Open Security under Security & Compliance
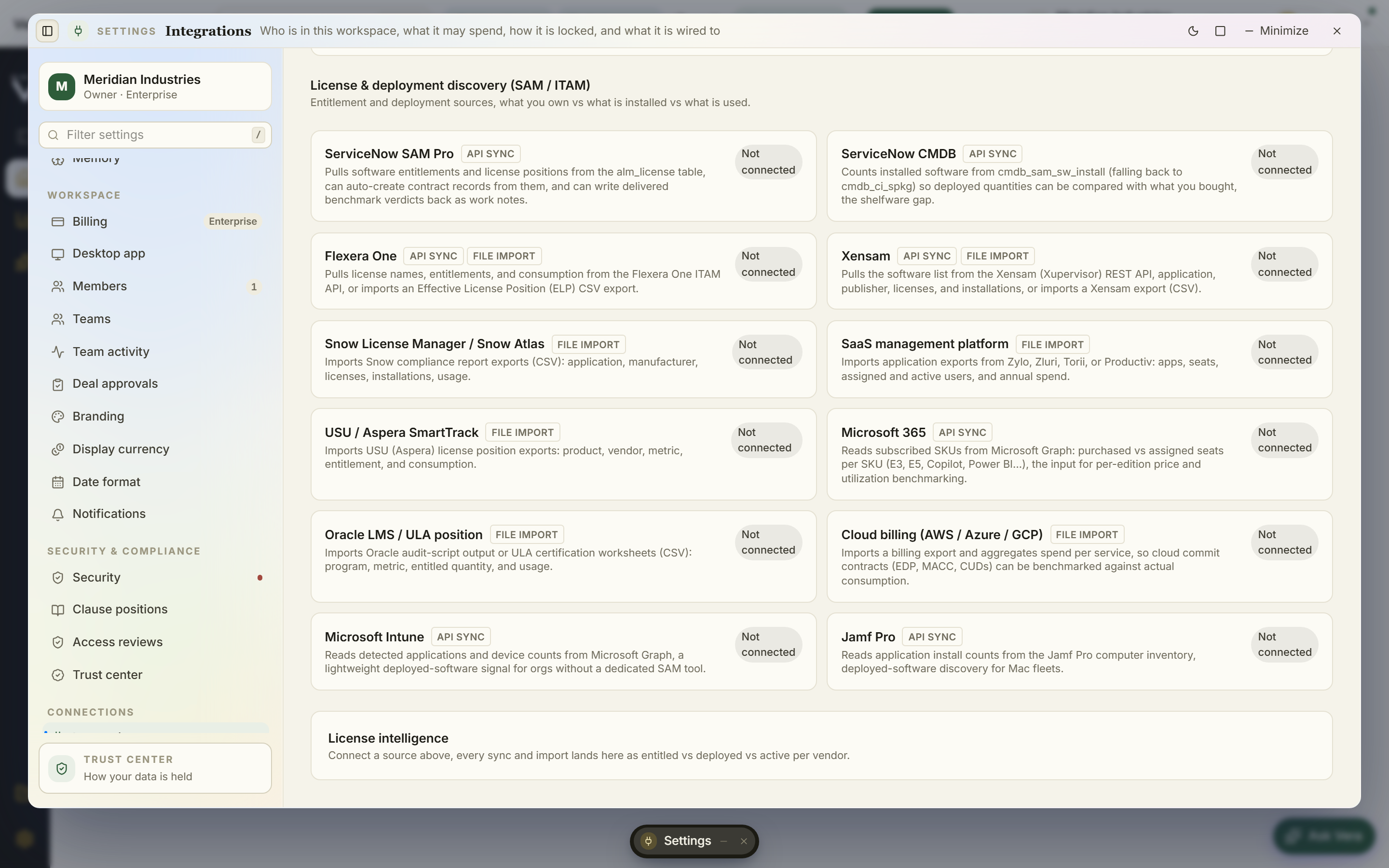1389x868 pixels. (x=155, y=578)
